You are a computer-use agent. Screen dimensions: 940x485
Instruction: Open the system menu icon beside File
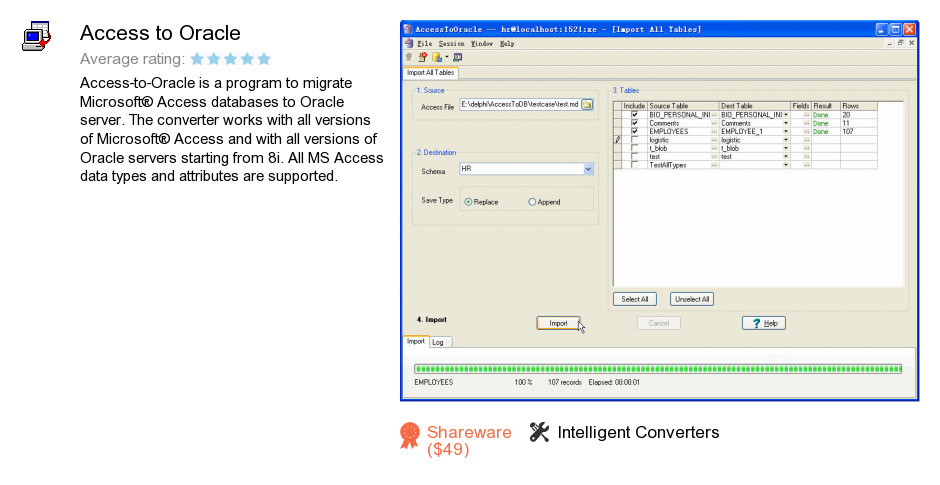coord(409,43)
